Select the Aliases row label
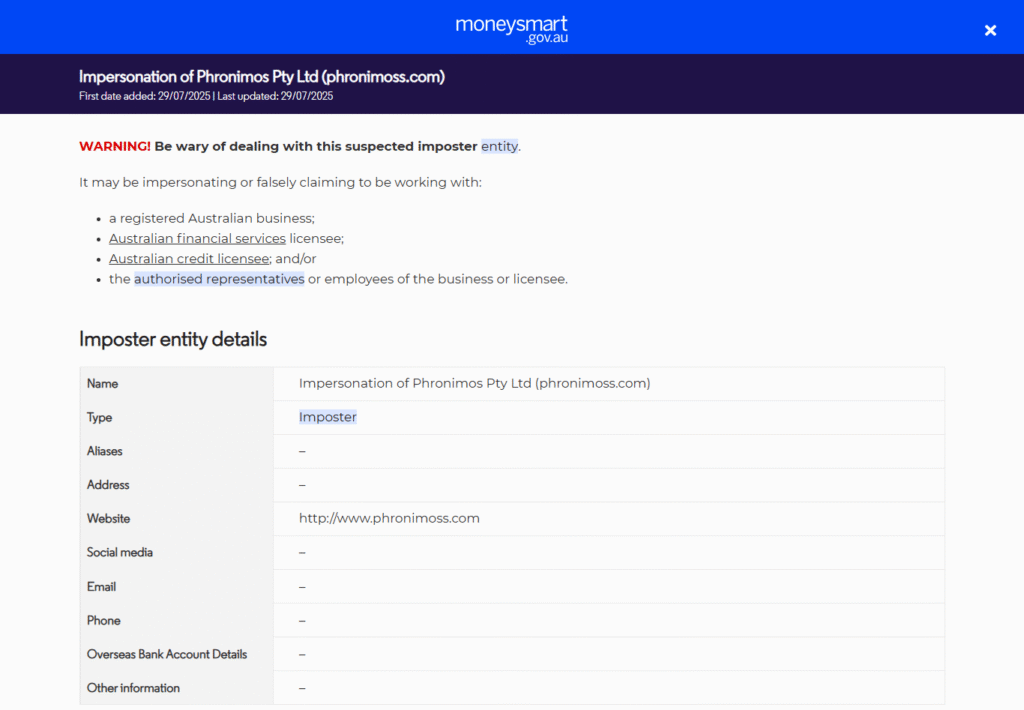This screenshot has width=1024, height=710. [x=104, y=451]
